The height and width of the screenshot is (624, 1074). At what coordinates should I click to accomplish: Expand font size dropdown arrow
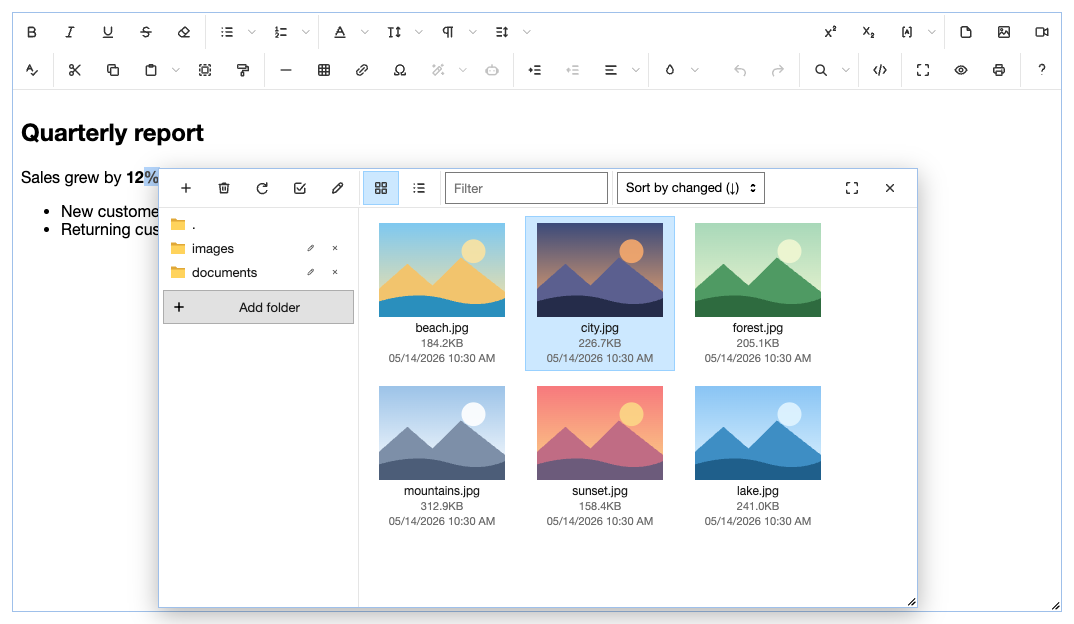pyautogui.click(x=419, y=32)
